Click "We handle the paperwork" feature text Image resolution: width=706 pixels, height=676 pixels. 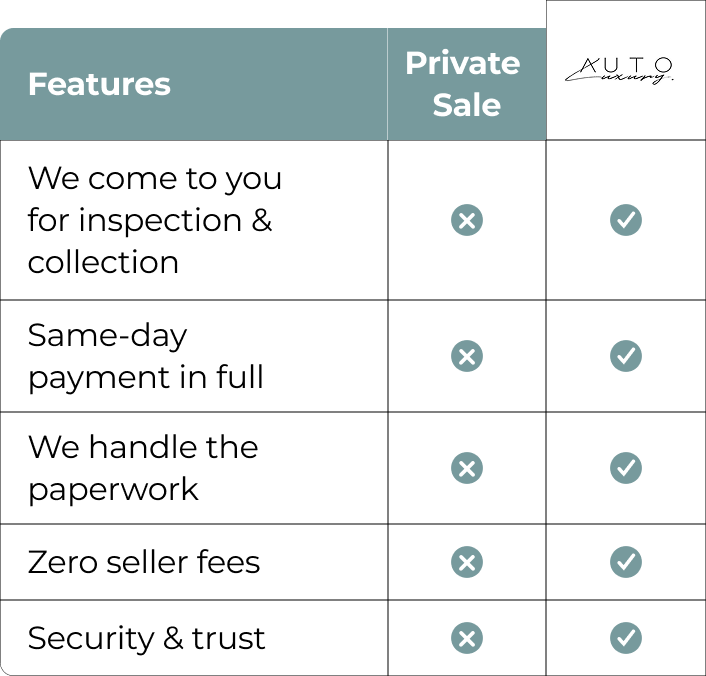pyautogui.click(x=143, y=468)
